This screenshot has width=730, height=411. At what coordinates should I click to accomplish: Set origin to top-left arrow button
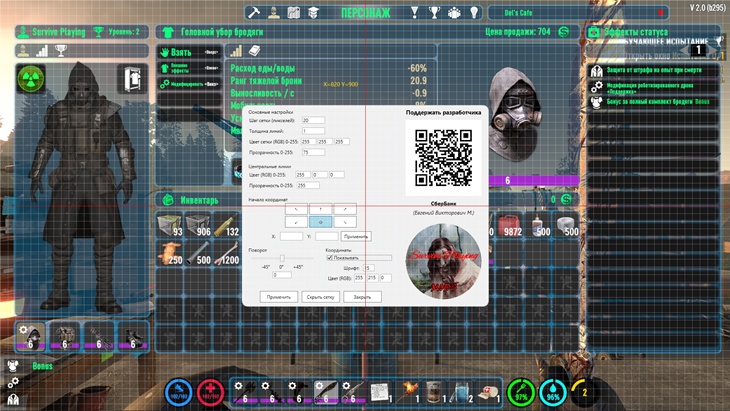pos(297,209)
